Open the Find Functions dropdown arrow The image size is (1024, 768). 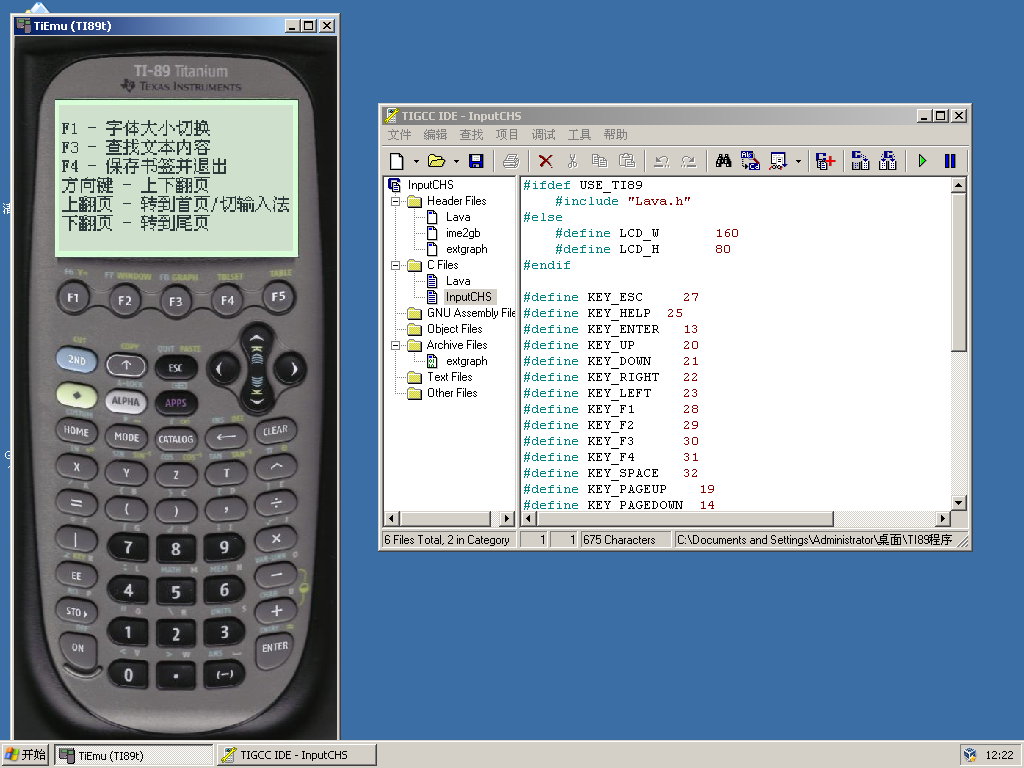coord(798,161)
